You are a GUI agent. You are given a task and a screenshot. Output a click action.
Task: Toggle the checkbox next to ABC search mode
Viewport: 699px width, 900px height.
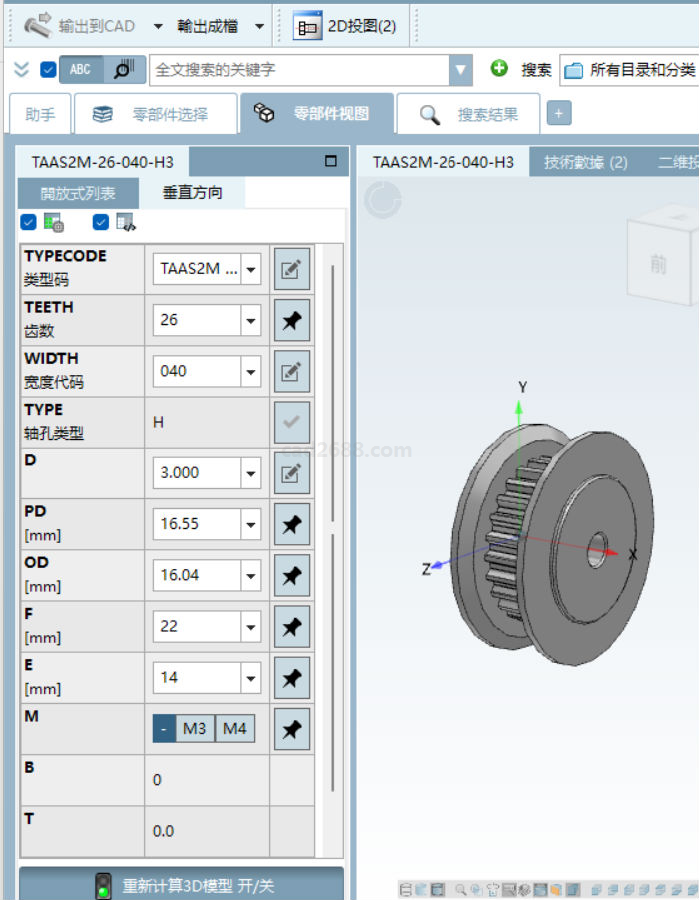pos(48,70)
